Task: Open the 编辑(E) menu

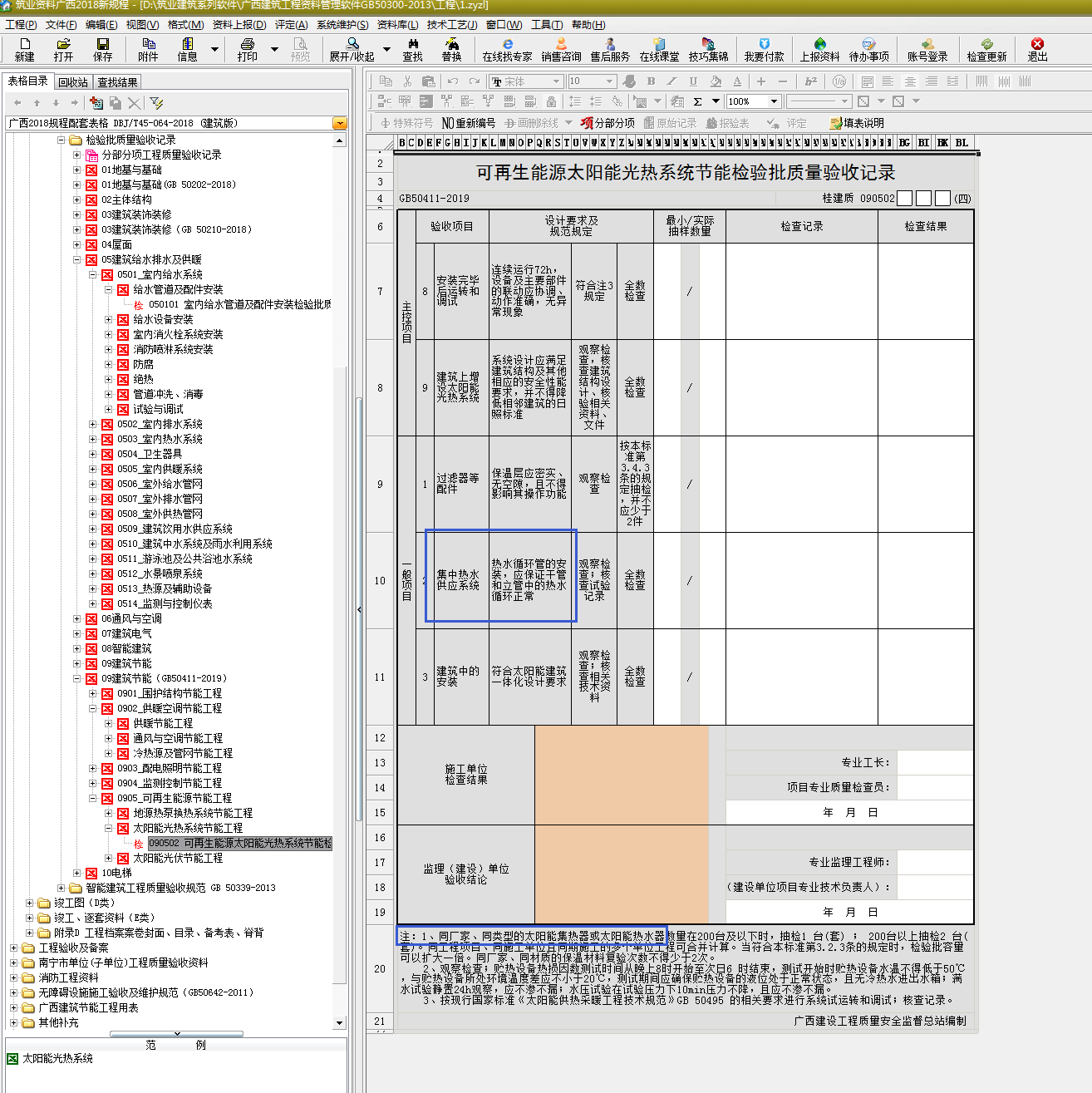Action: click(101, 25)
